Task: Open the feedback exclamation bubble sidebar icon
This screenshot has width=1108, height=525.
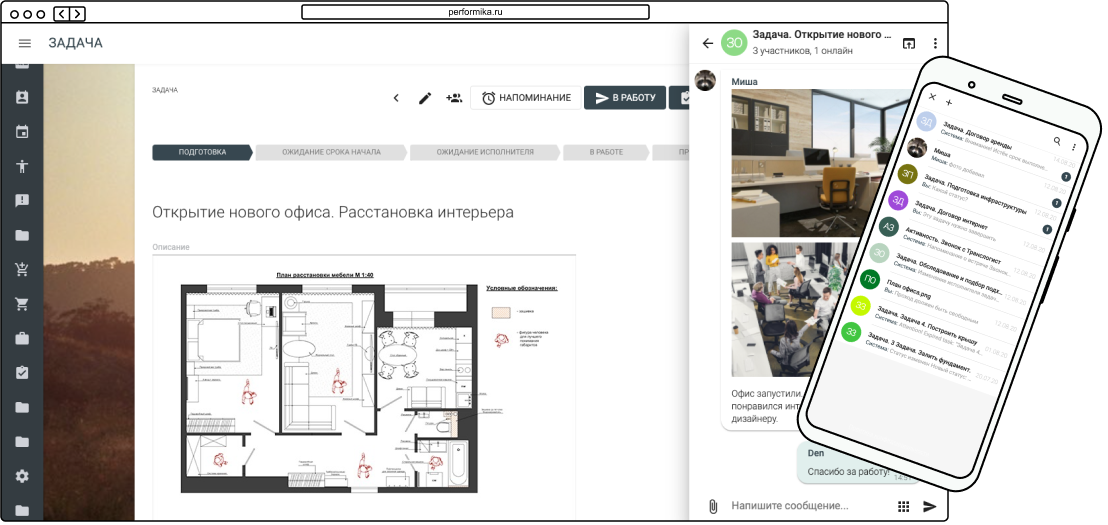Action: click(x=22, y=201)
